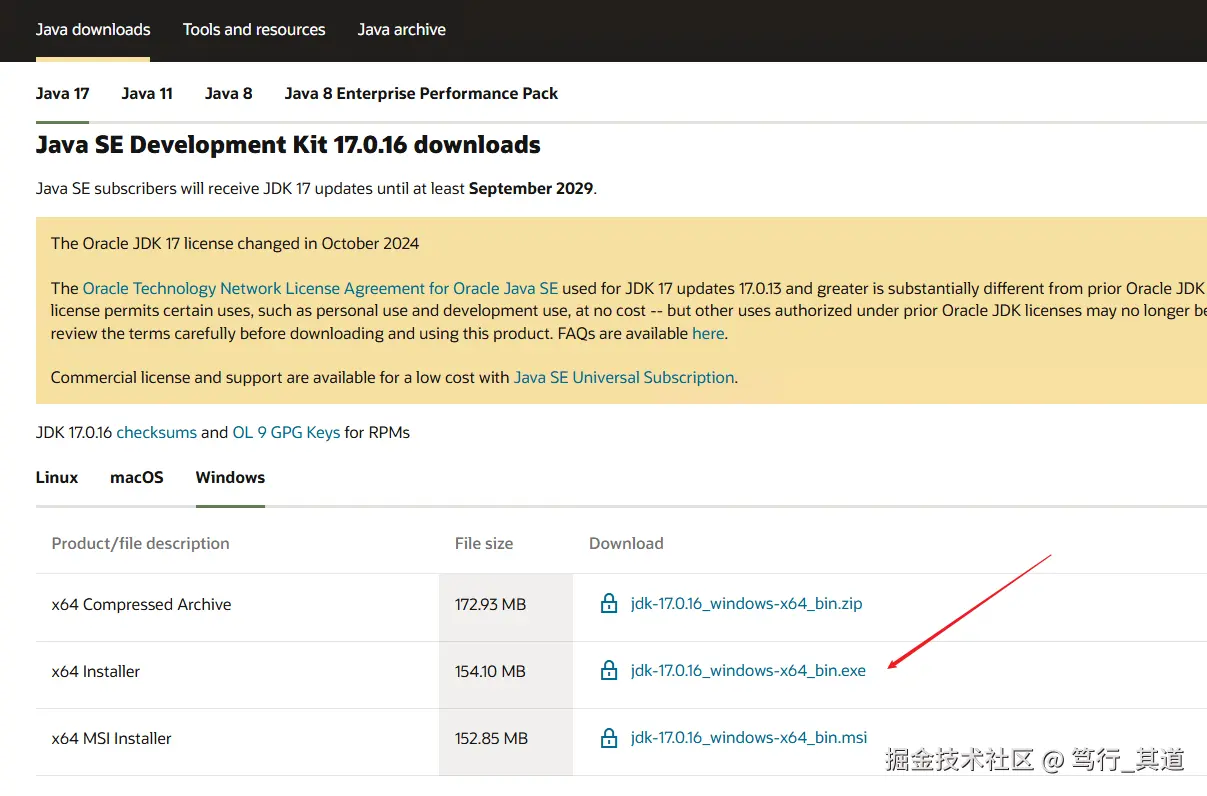Image resolution: width=1207 pixels, height=796 pixels.
Task: Open Oracle Technology Network License Agreement link
Action: pos(320,288)
